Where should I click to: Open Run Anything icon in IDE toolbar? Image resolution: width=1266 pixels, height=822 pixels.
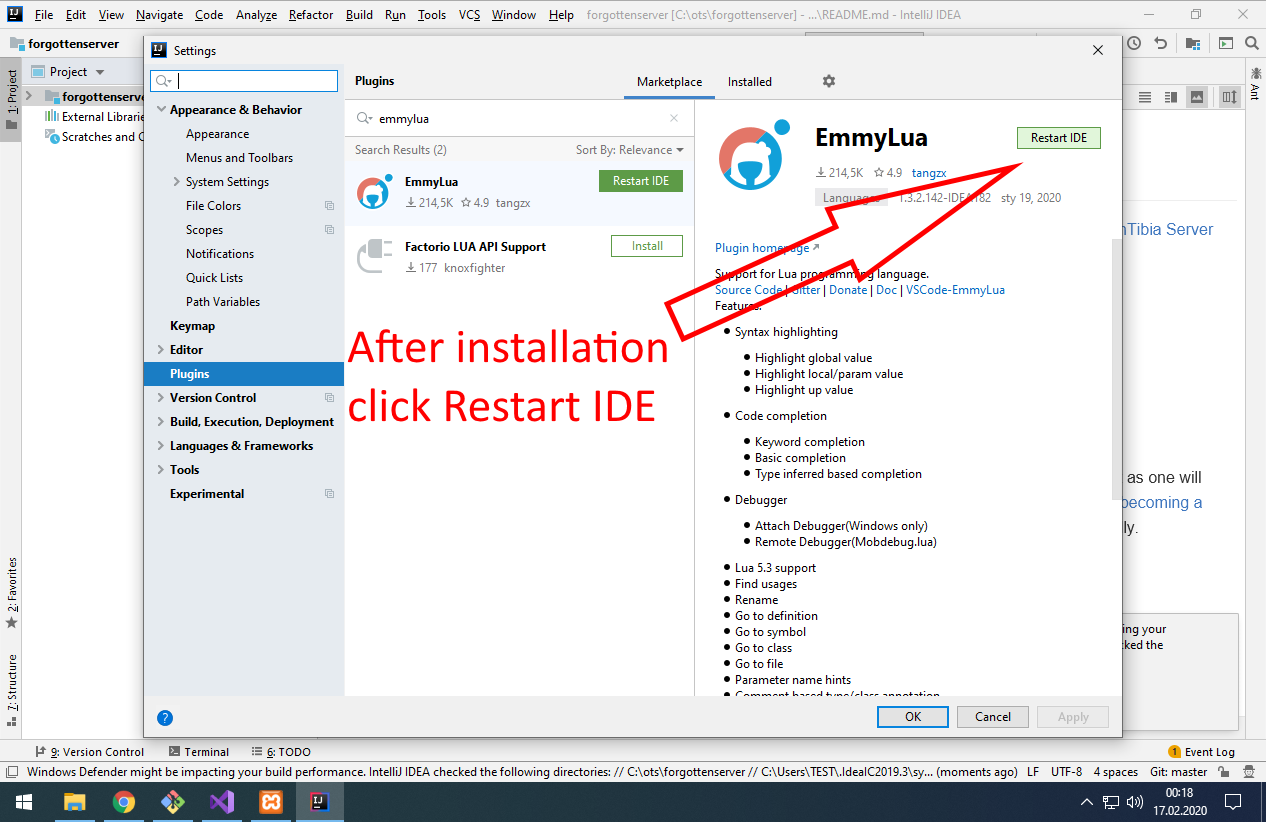click(x=1224, y=43)
